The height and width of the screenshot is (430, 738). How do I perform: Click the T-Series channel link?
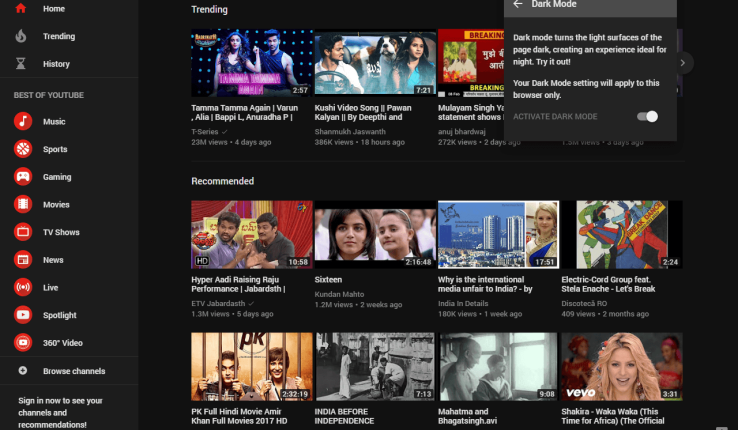pos(206,131)
